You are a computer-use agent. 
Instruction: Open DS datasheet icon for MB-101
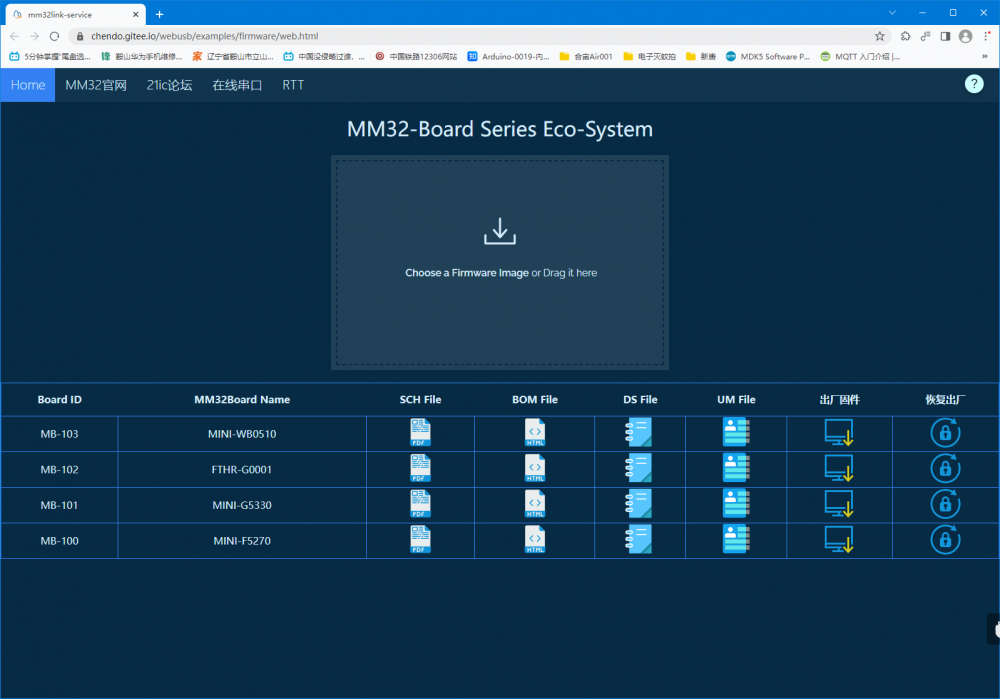click(x=638, y=504)
